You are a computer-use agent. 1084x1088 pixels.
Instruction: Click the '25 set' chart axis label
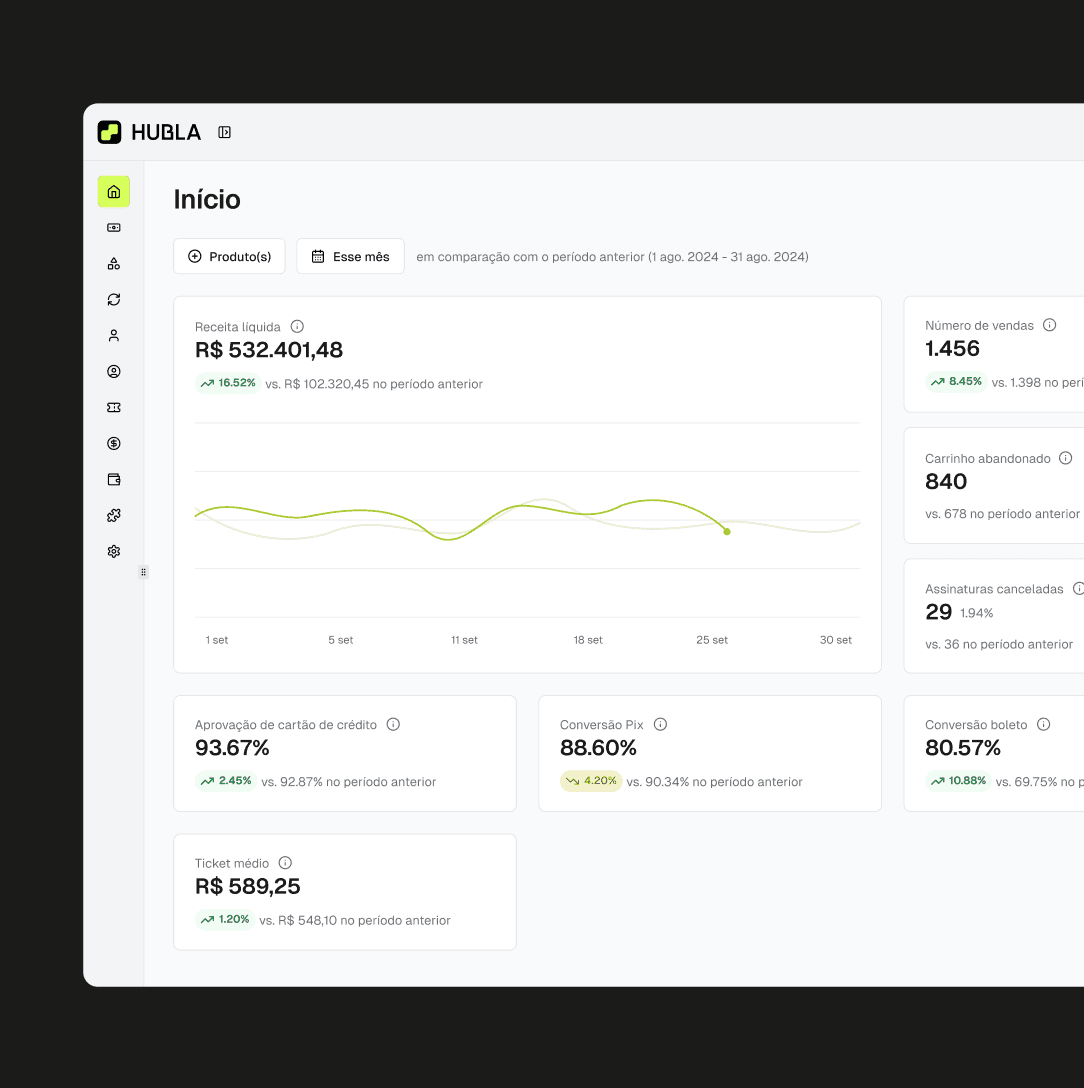[711, 640]
